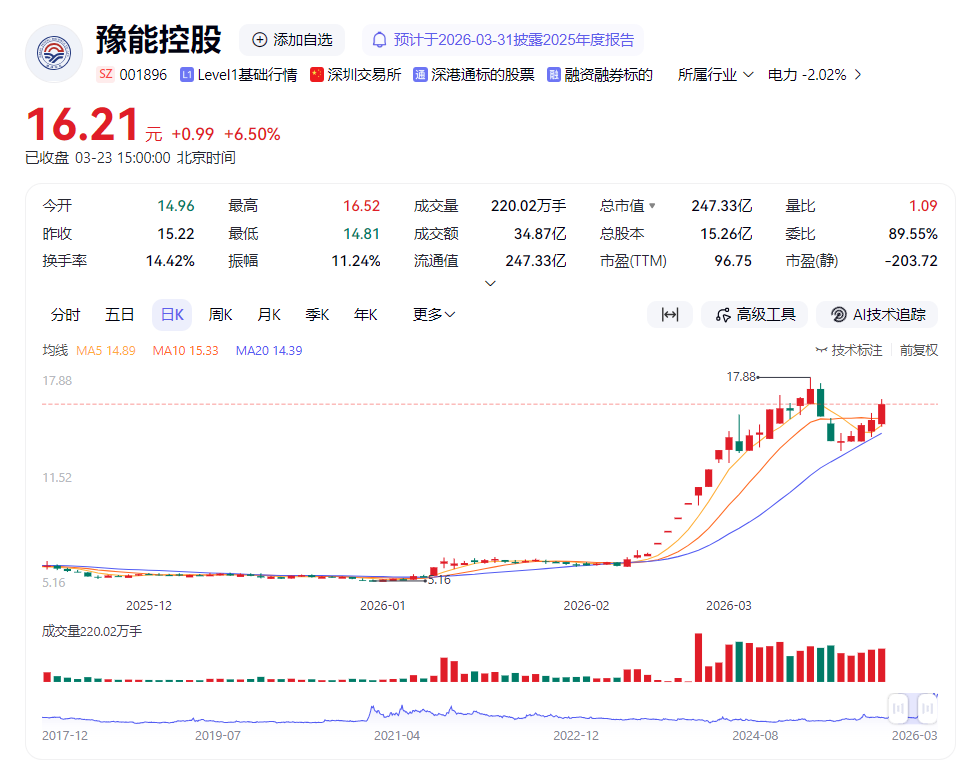966x772 pixels.
Task: Expand more quote data chevron
Action: [490, 283]
